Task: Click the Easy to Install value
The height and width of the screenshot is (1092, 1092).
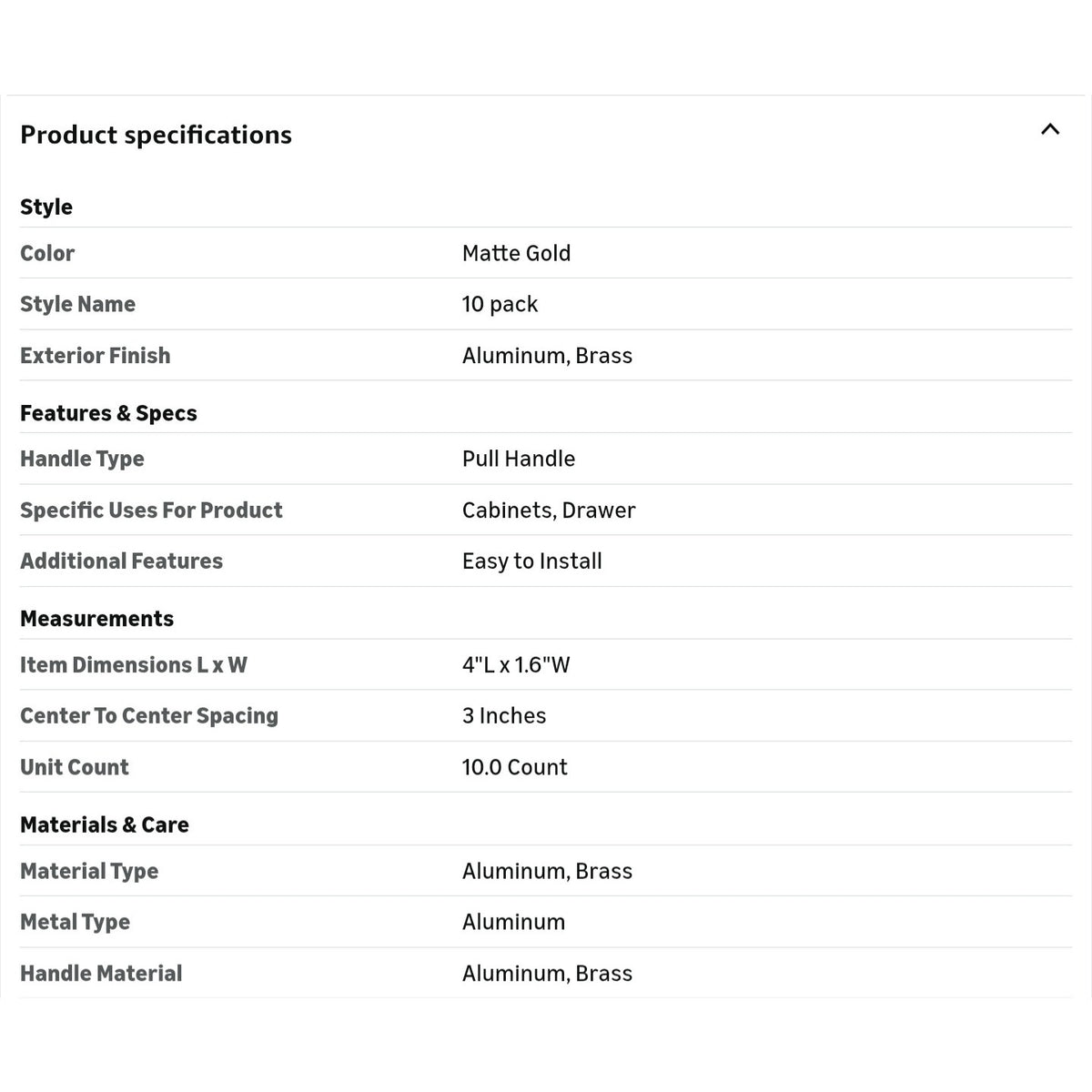Action: [x=532, y=561]
